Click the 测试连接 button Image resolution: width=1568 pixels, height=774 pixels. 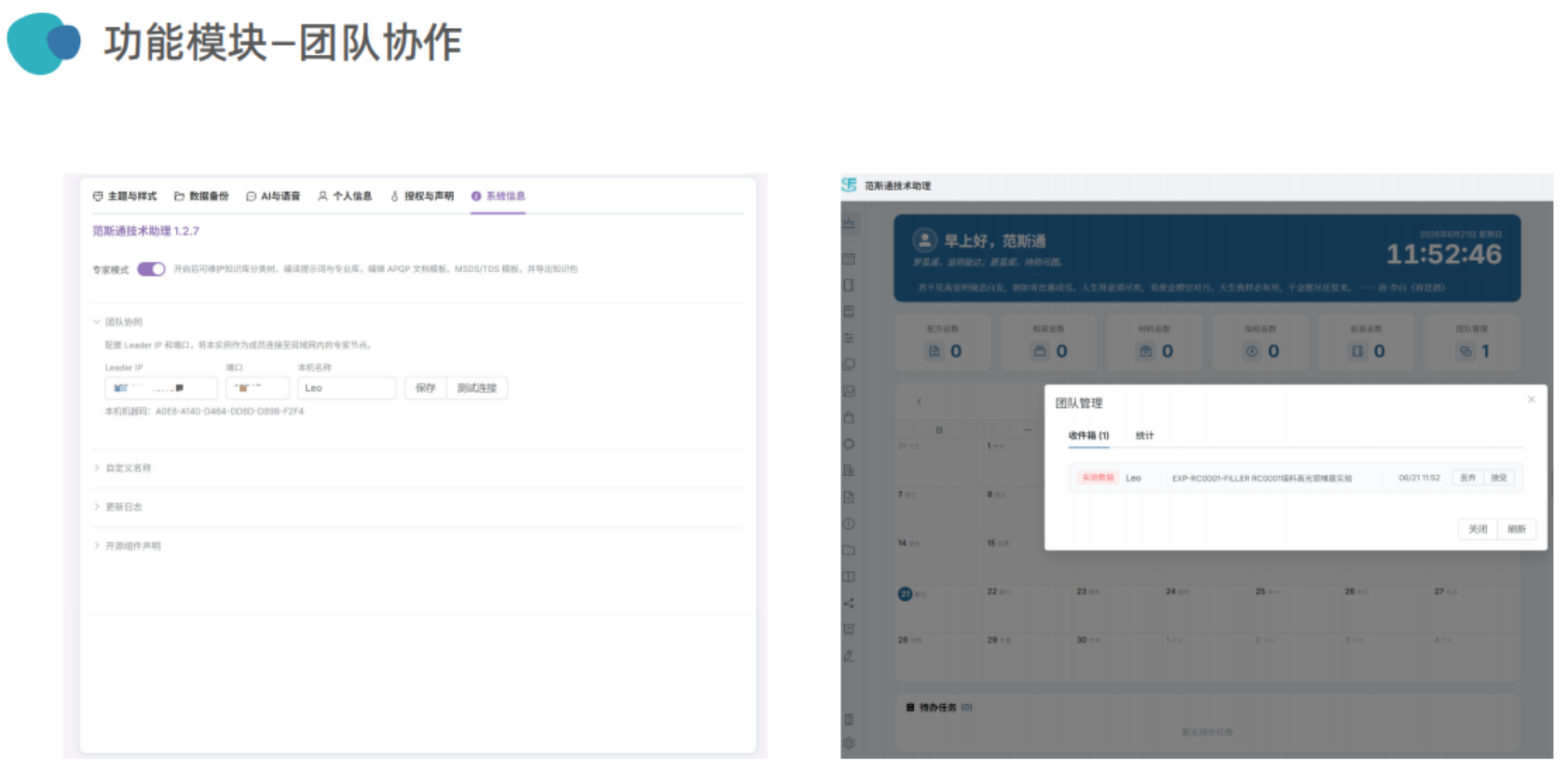tap(477, 388)
